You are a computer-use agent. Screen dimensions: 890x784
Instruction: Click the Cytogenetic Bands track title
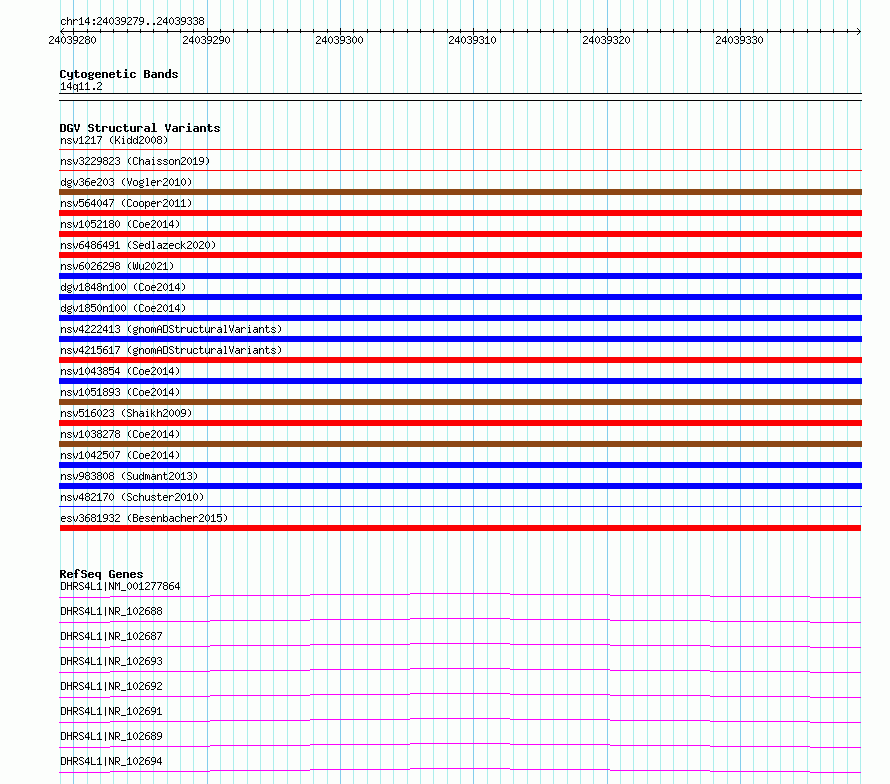click(x=119, y=74)
